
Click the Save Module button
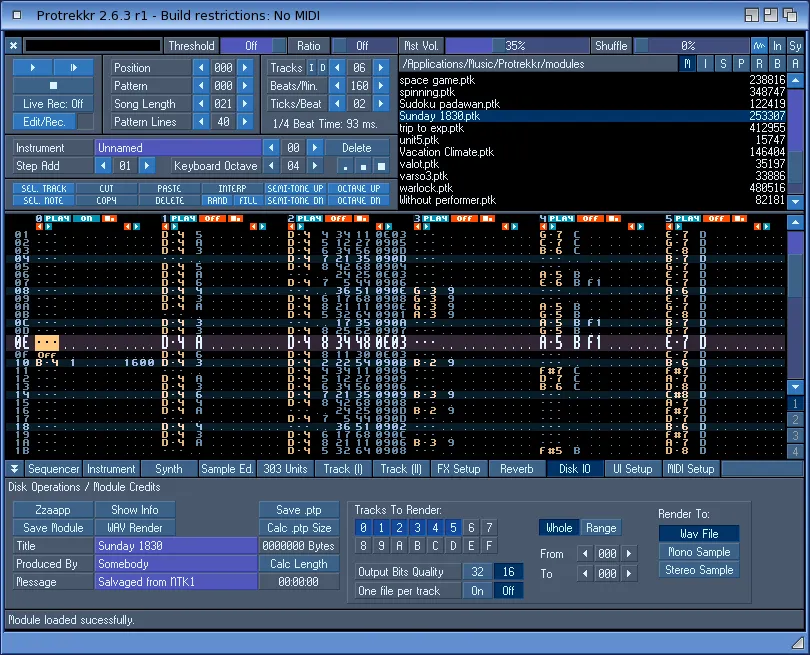(x=53, y=528)
